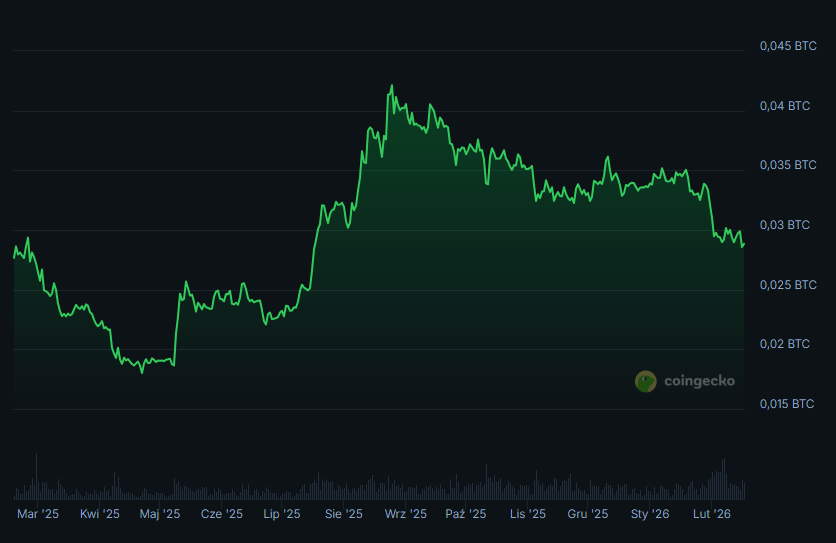Select the Lut '26 axis label
Screen dimensions: 836x543
click(x=712, y=514)
